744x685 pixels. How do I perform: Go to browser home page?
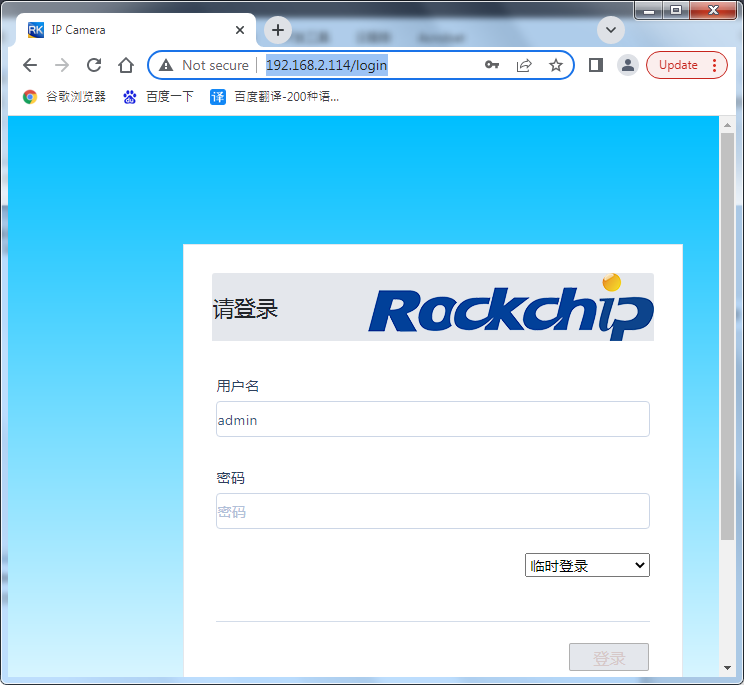coord(126,65)
